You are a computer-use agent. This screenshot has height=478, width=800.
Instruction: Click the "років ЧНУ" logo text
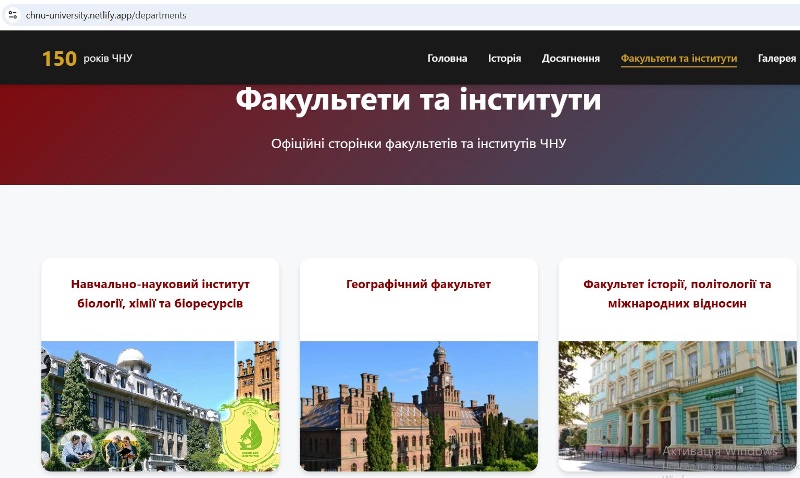(x=108, y=59)
